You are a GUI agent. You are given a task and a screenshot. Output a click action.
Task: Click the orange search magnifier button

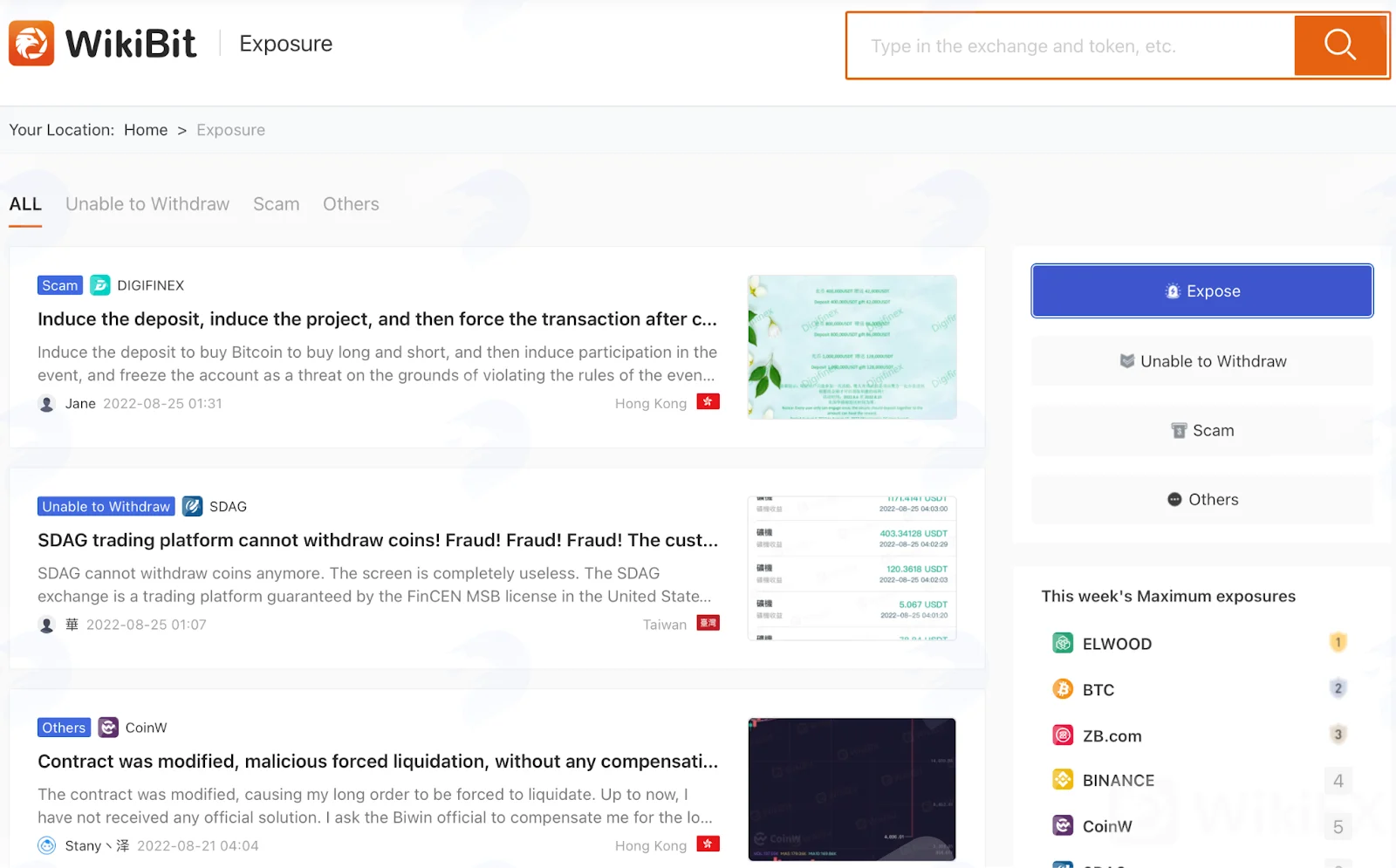1340,45
